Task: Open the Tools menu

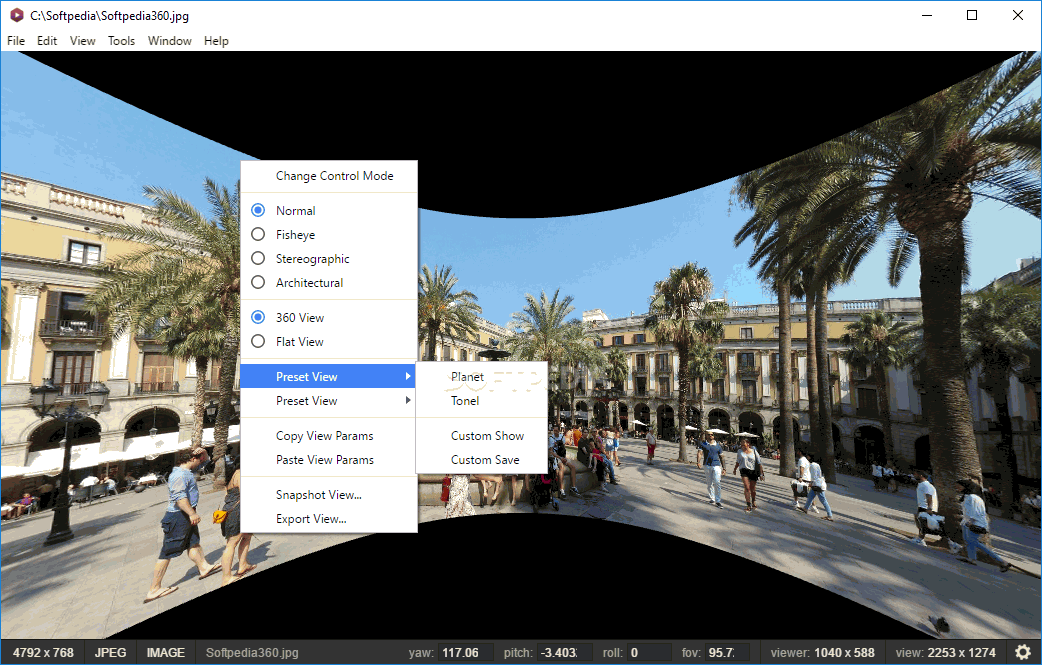Action: (122, 41)
